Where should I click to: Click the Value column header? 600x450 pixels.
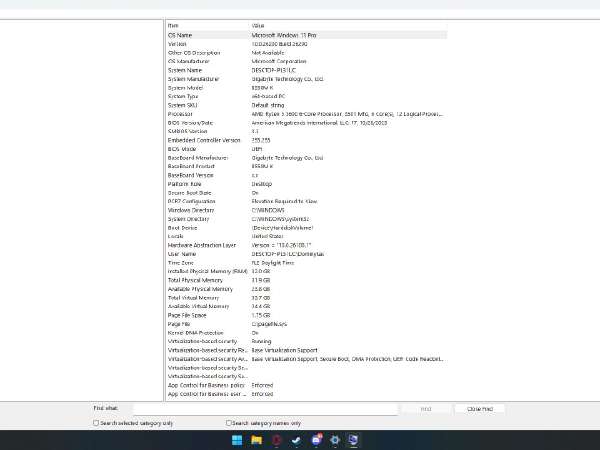(348, 26)
